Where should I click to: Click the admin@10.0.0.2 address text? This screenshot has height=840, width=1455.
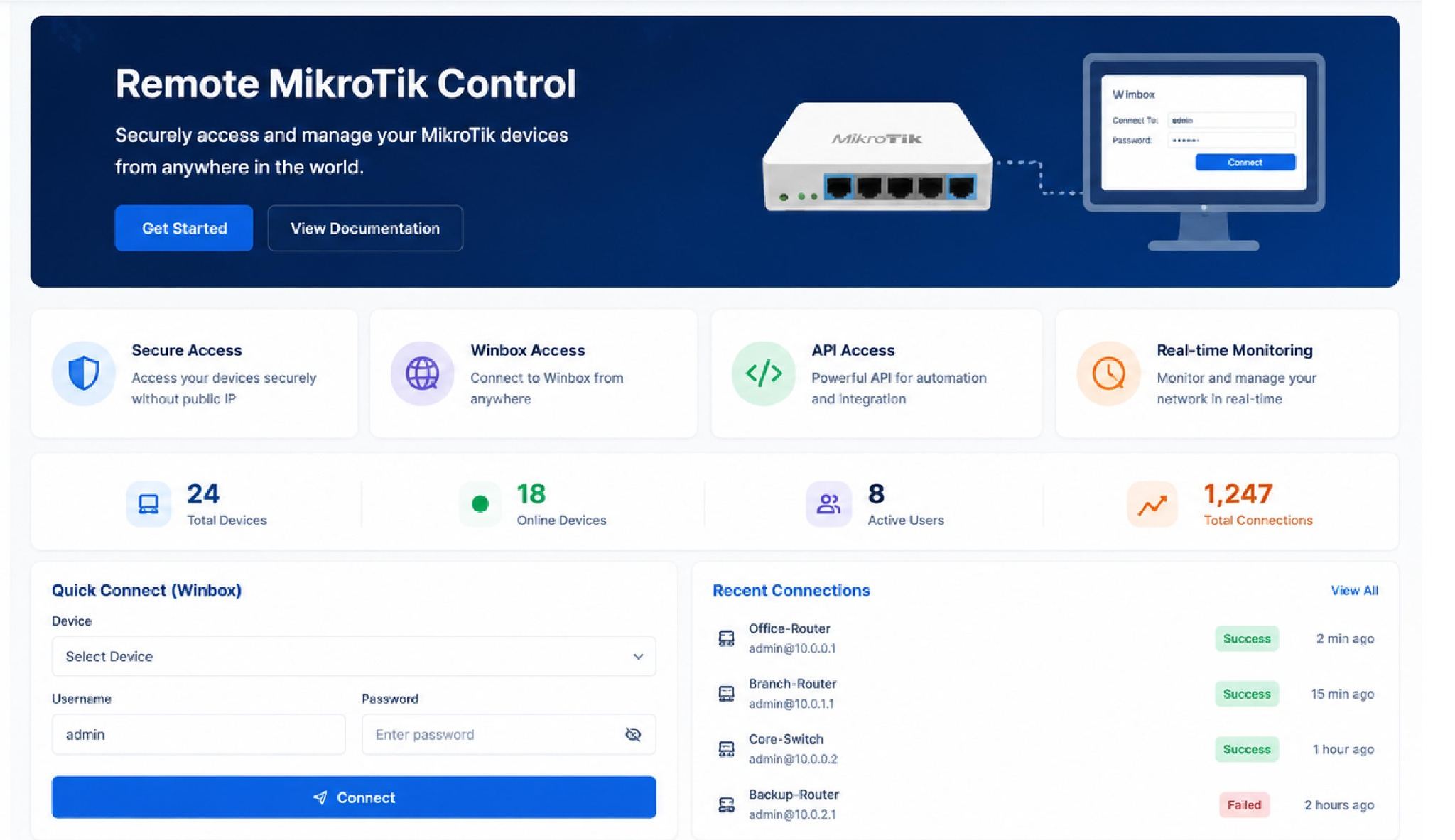pos(793,759)
